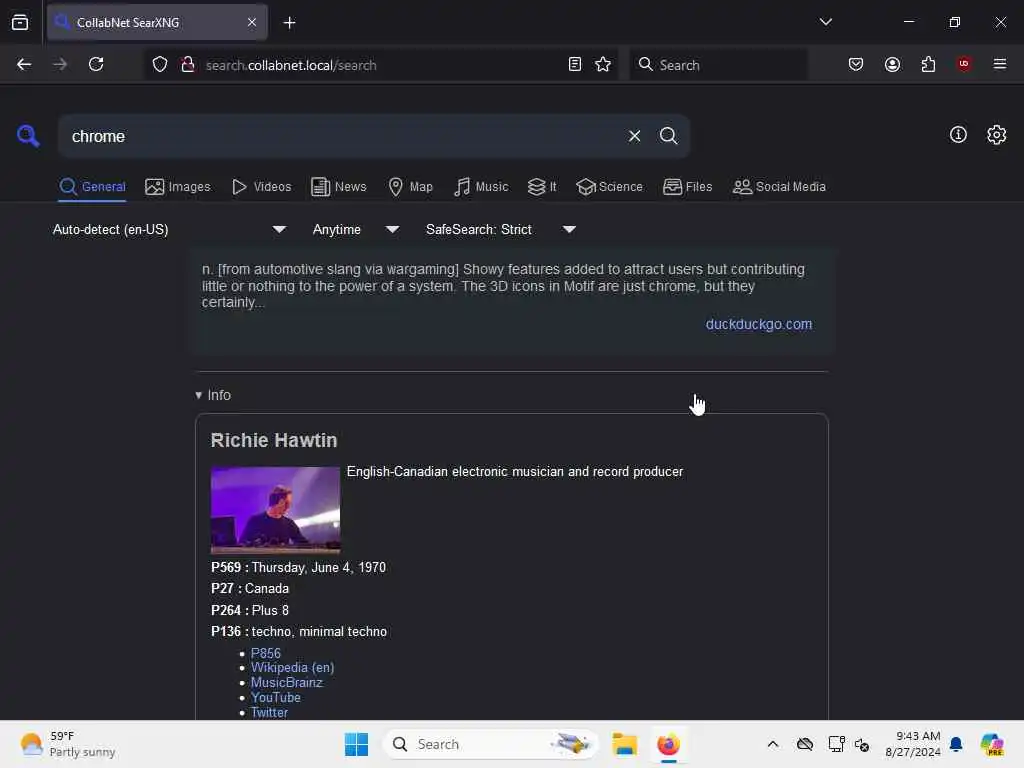Open Save to Pocket icon
1024x768 pixels.
(x=856, y=64)
